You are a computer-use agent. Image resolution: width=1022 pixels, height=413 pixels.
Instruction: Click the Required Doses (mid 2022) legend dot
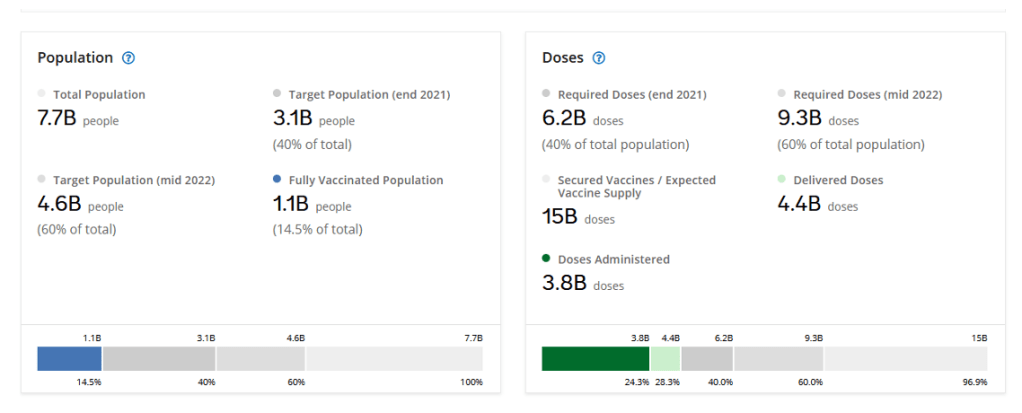point(782,93)
